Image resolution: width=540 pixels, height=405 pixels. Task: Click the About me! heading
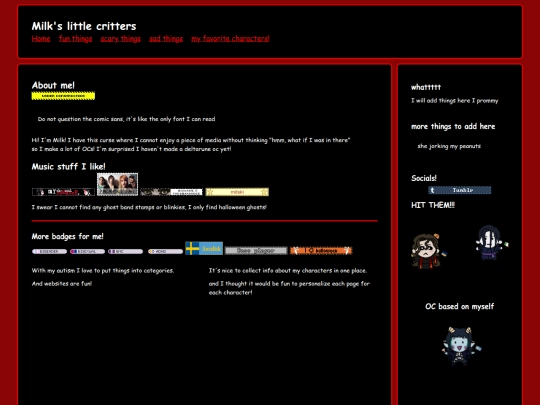pos(53,85)
